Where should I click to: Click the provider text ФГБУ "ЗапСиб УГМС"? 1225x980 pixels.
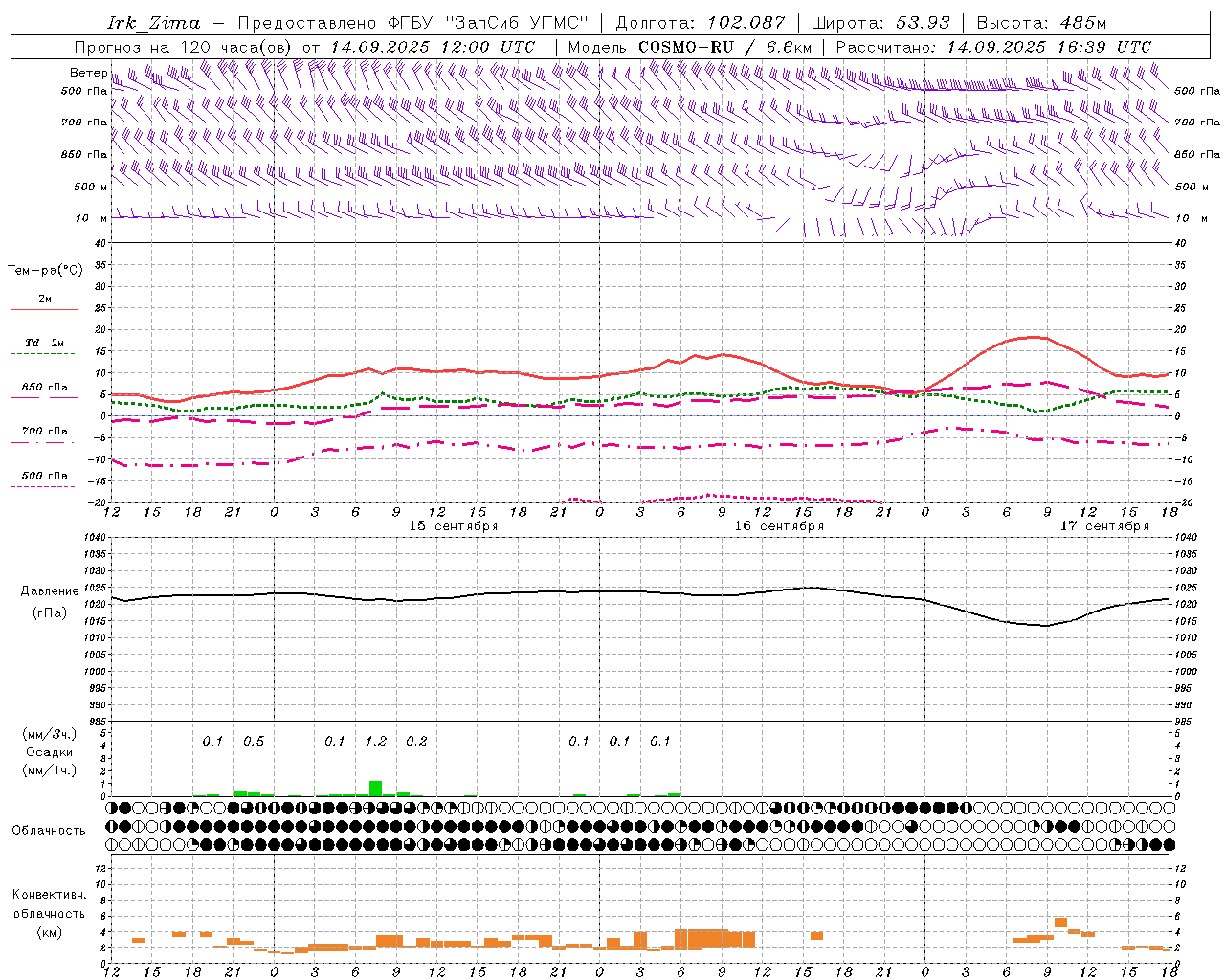coord(489,23)
